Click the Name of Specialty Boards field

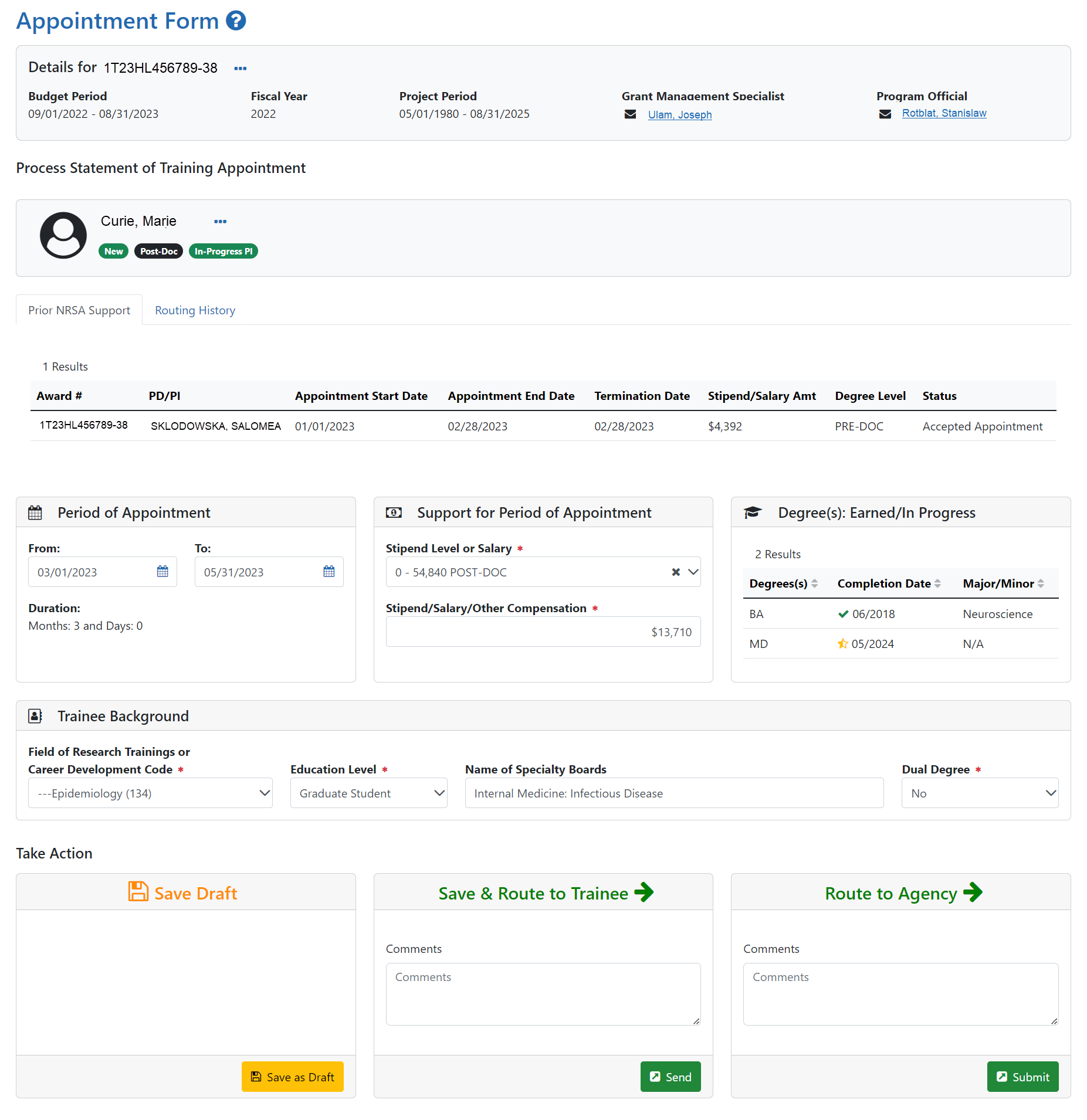coord(674,793)
